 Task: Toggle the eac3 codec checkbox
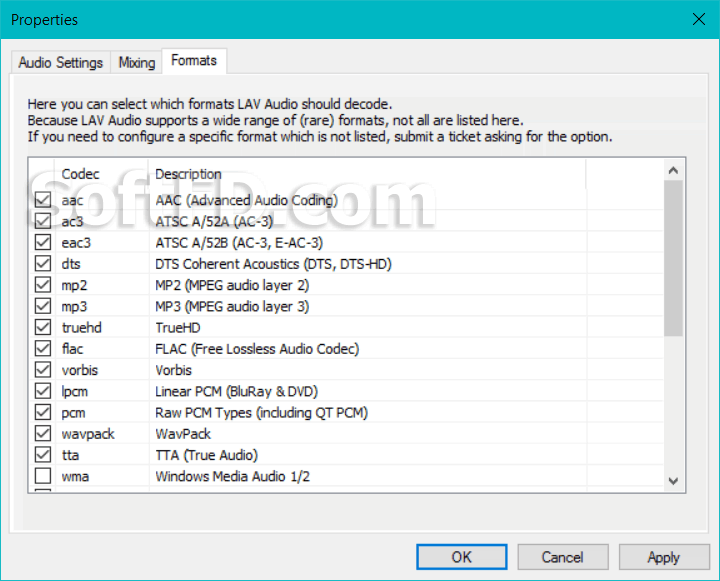(43, 242)
